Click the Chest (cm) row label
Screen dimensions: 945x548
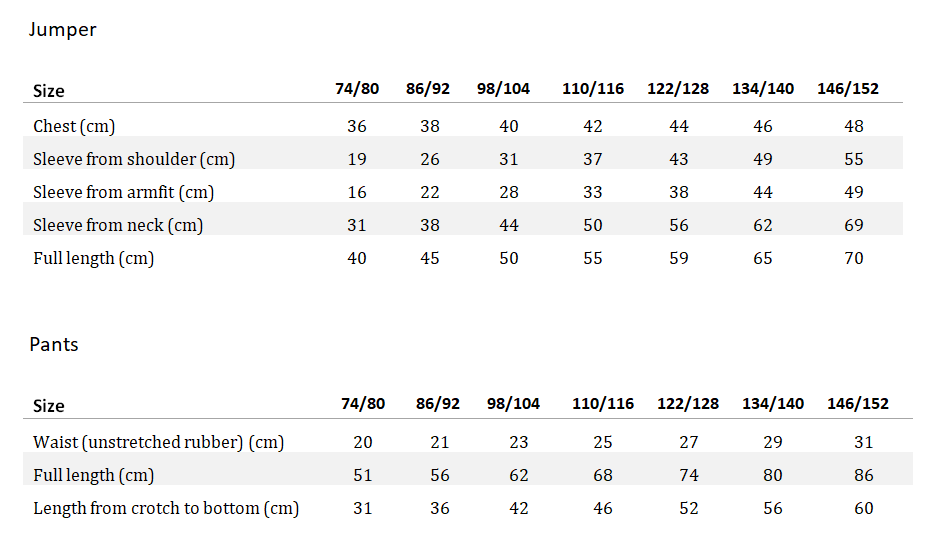pyautogui.click(x=74, y=126)
